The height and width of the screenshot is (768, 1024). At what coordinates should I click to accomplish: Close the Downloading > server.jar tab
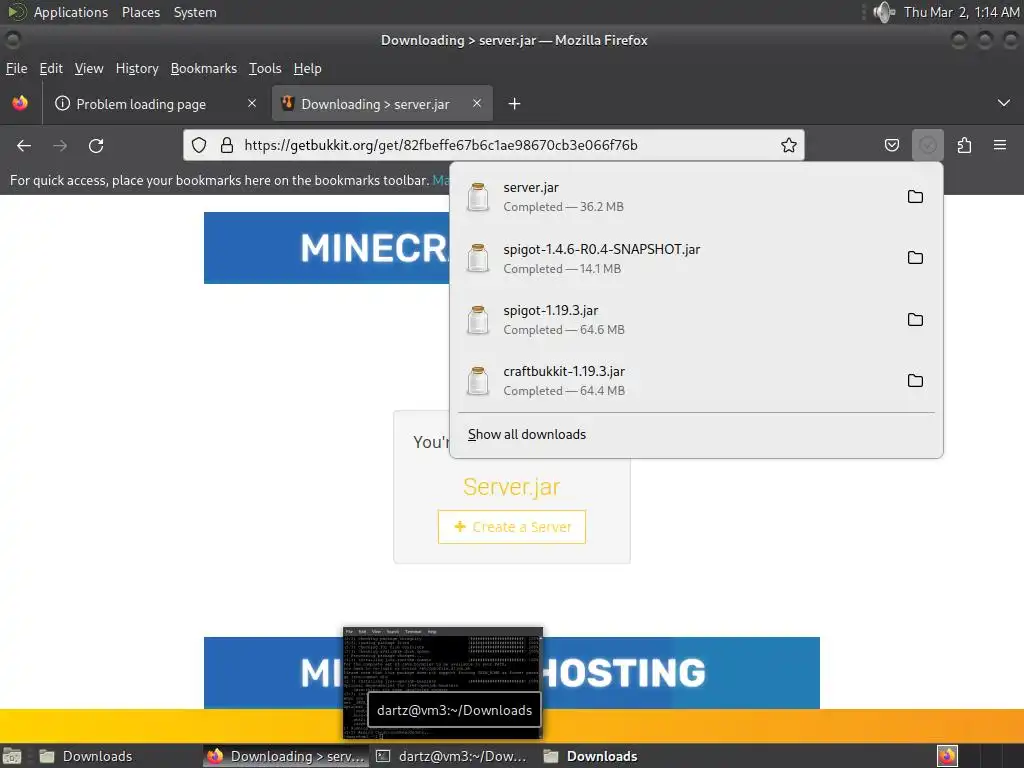[x=477, y=103]
